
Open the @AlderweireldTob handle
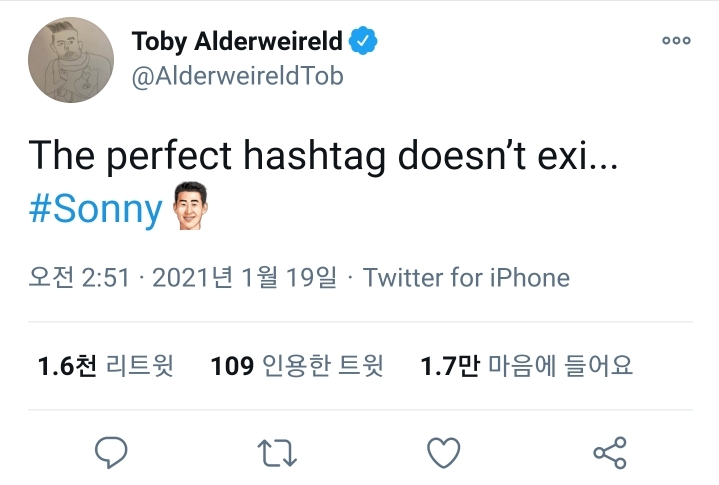237,76
